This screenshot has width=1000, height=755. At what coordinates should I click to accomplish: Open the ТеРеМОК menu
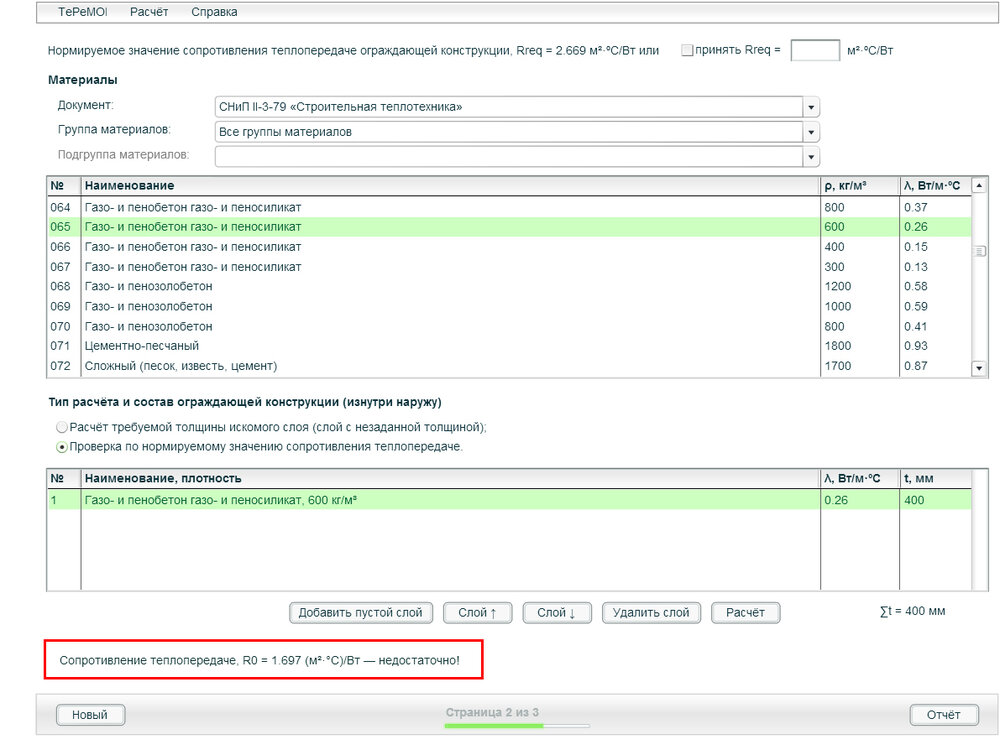tap(82, 12)
